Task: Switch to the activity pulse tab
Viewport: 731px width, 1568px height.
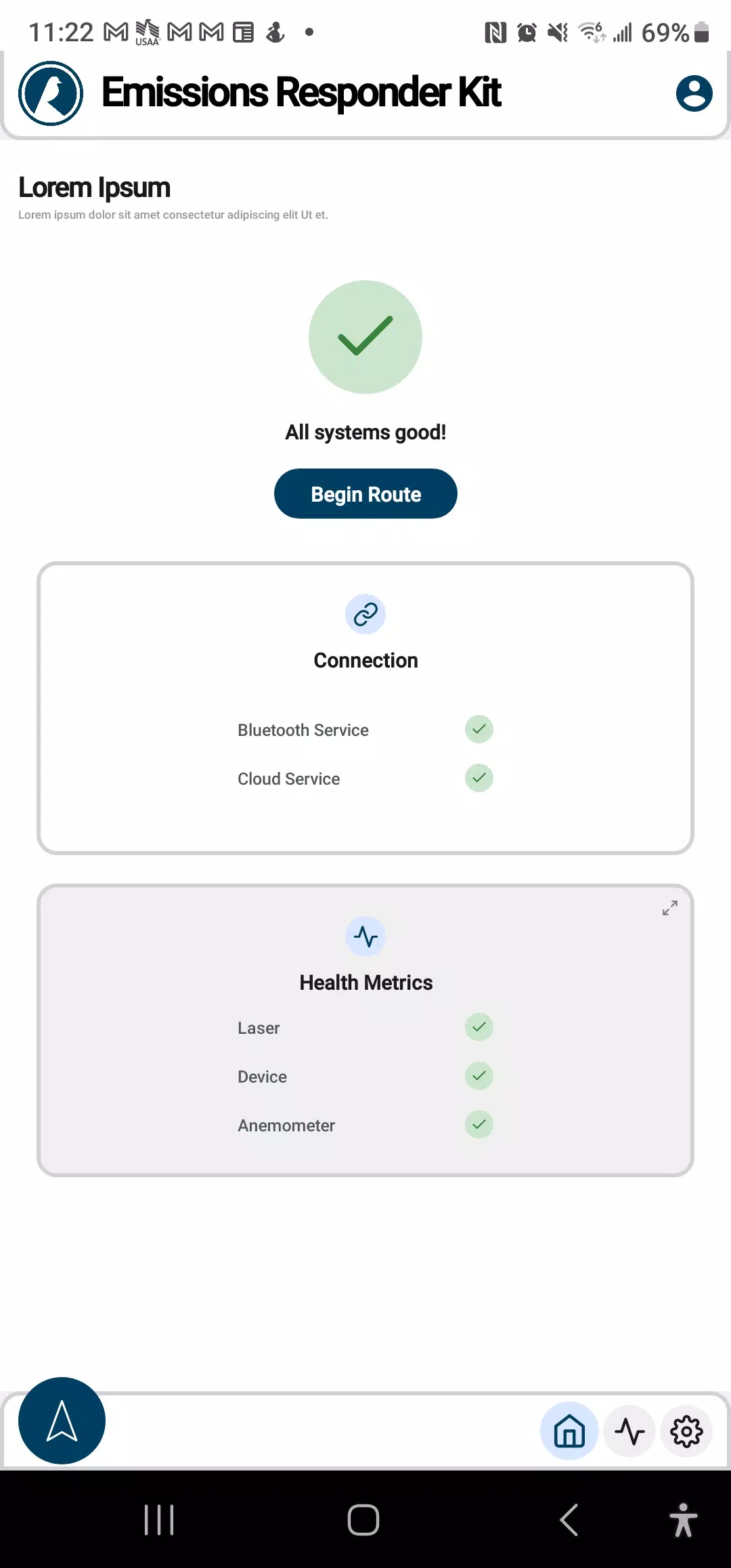Action: pyautogui.click(x=629, y=1431)
